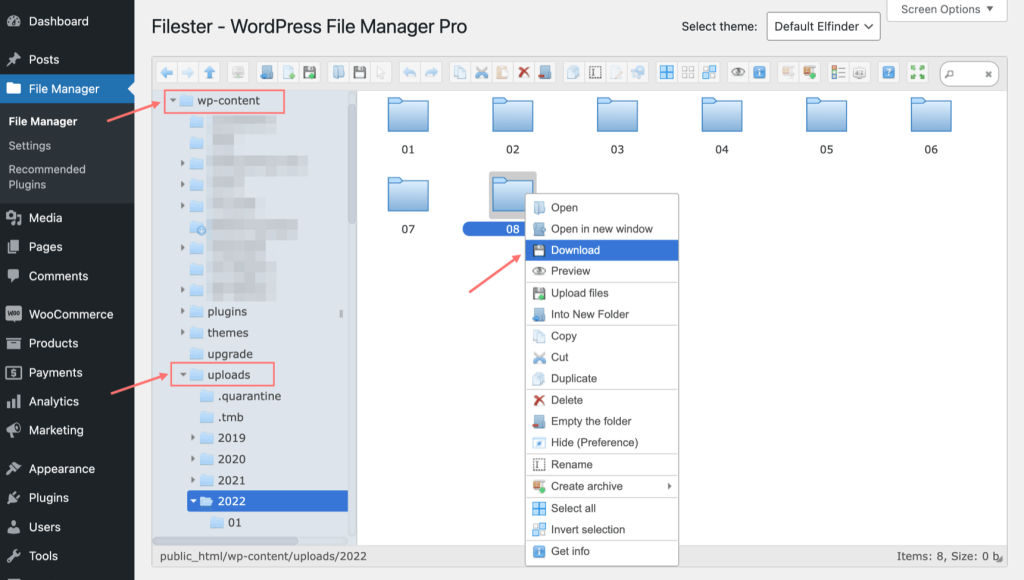
Task: Open the Select theme dropdown
Action: (823, 26)
